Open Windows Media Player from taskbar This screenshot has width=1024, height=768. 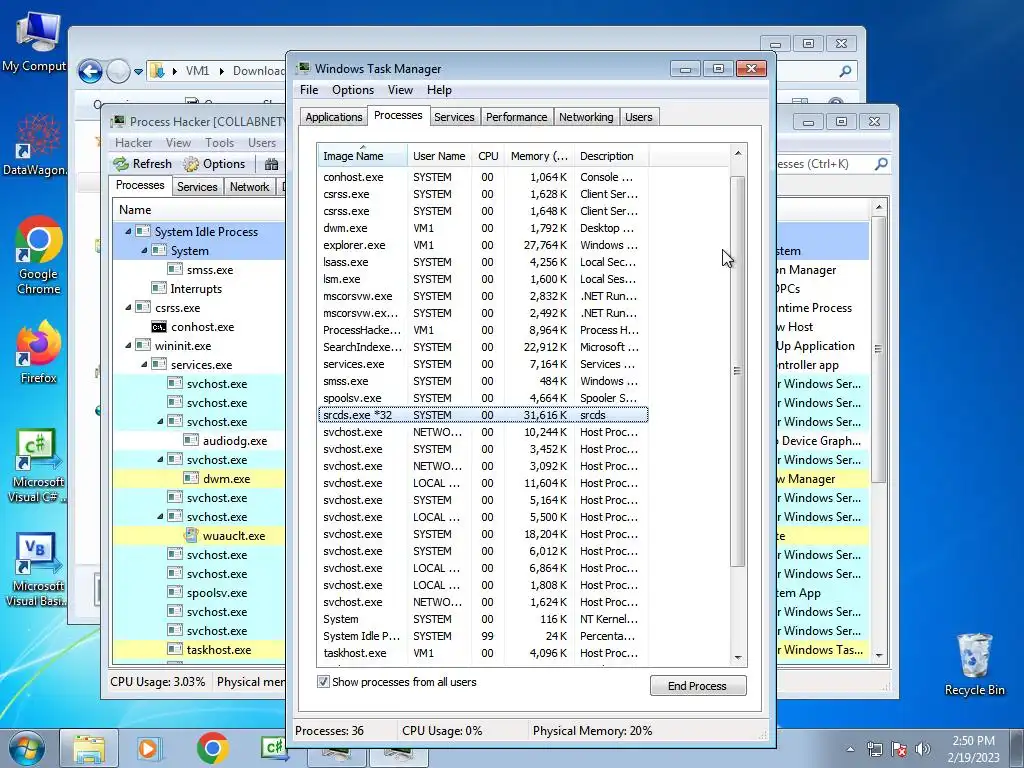pos(148,748)
